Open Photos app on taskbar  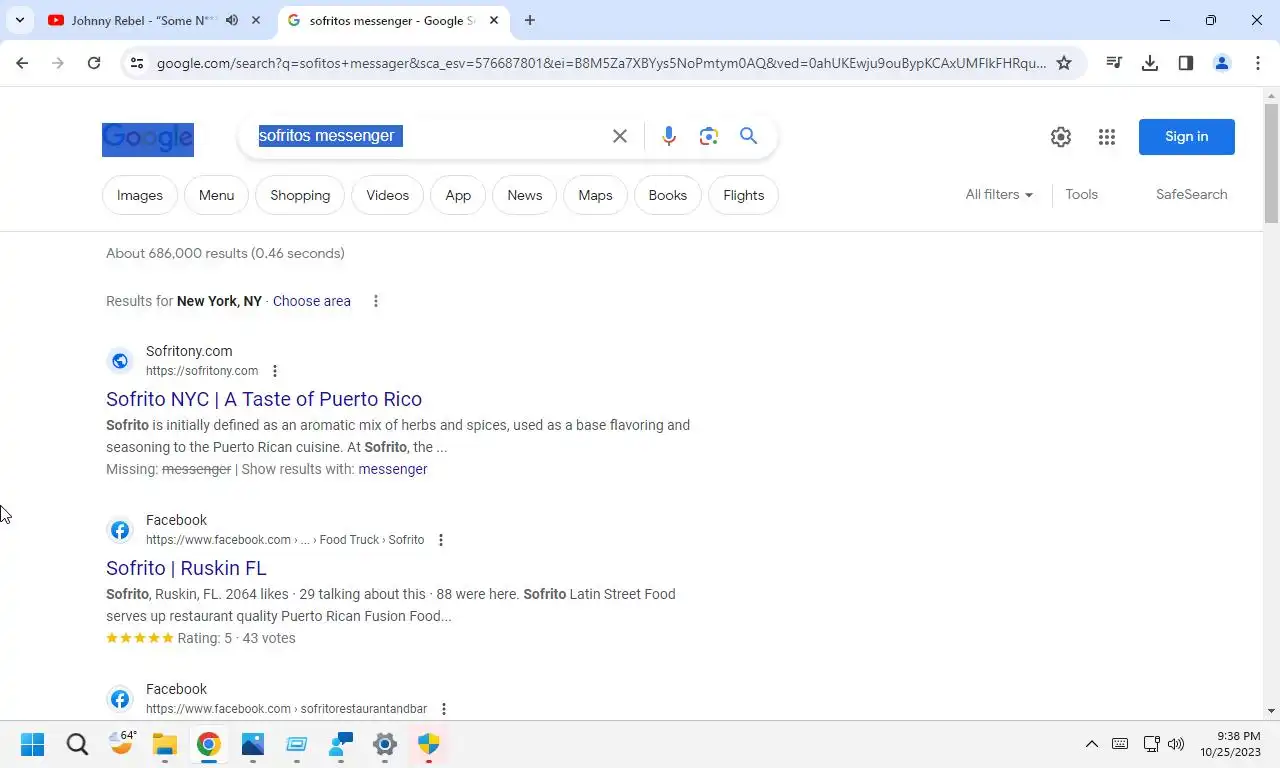coord(252,744)
